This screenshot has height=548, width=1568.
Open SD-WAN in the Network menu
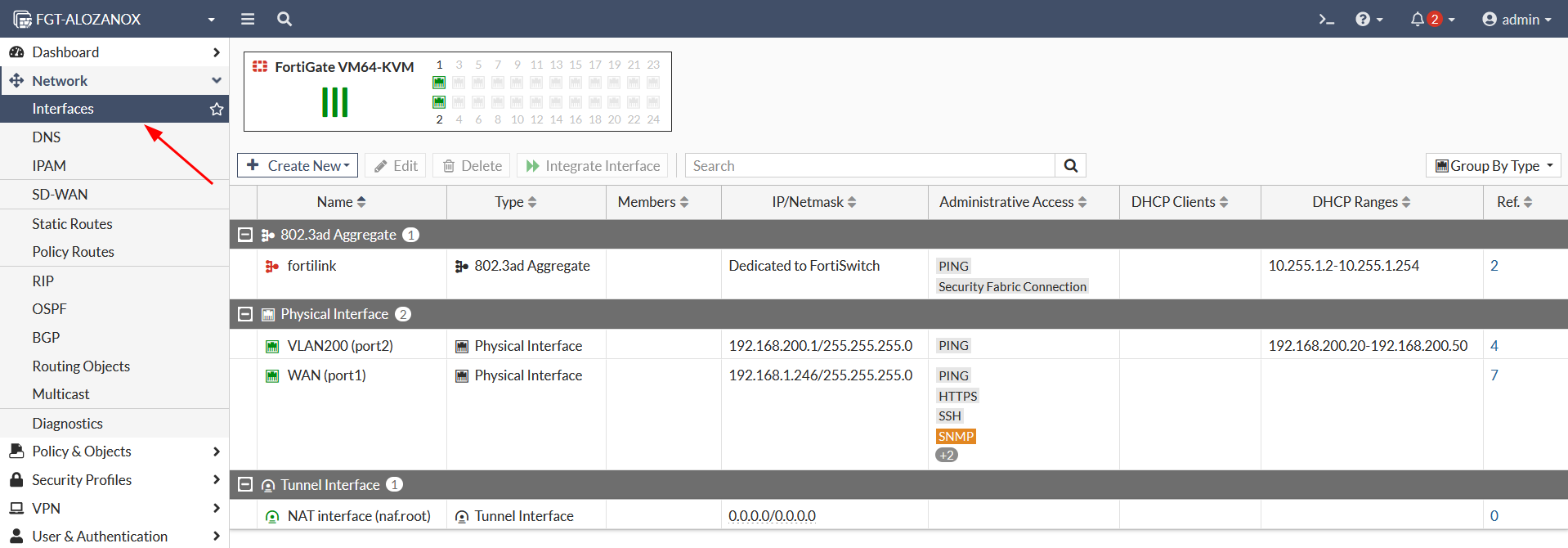coord(60,195)
